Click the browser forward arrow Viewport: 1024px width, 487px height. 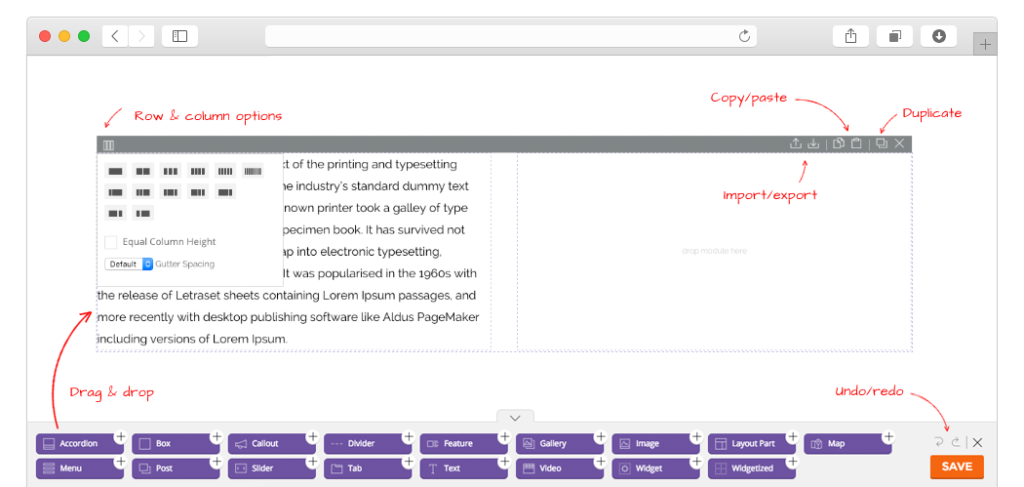(x=141, y=37)
